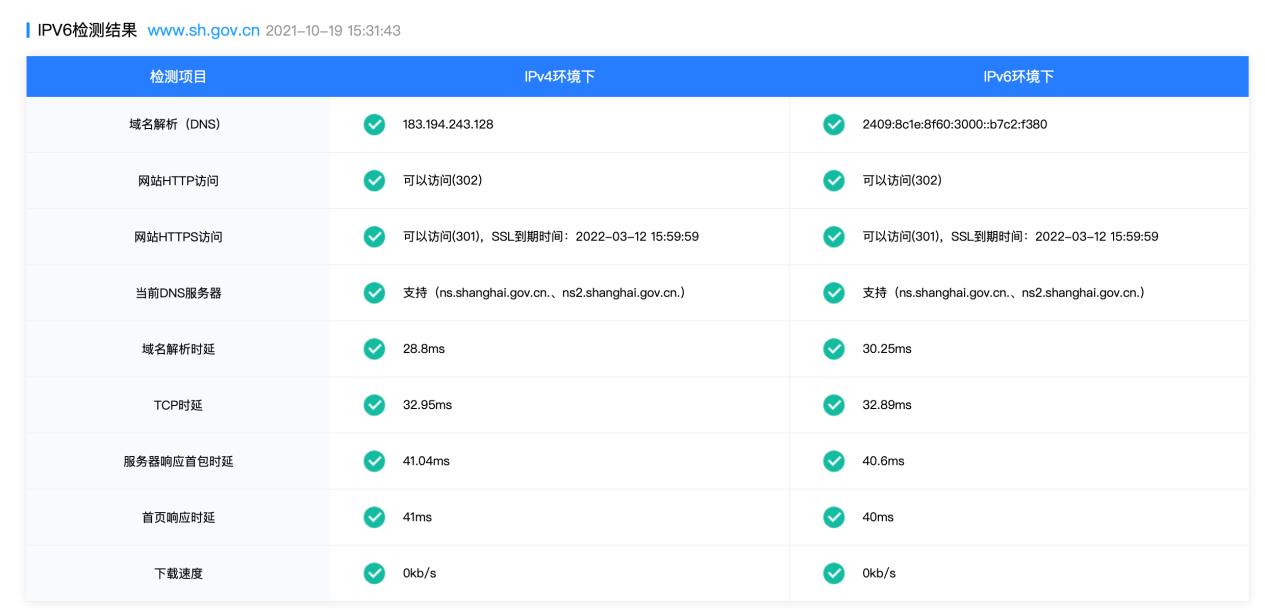The width and height of the screenshot is (1265, 610).
Task: Click the 首页响应时延 row label
Action: click(178, 517)
